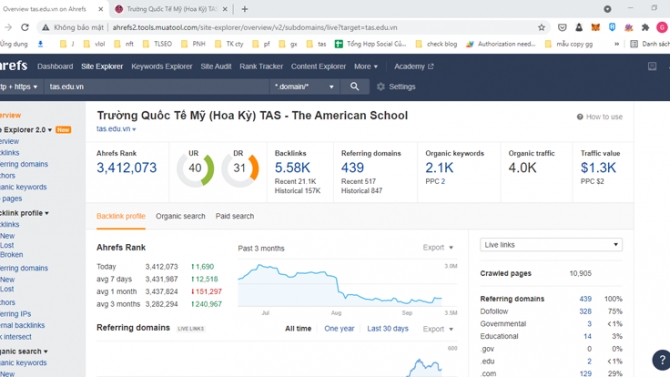The image size is (670, 377).
Task: Select All time referring domains range
Action: point(298,329)
